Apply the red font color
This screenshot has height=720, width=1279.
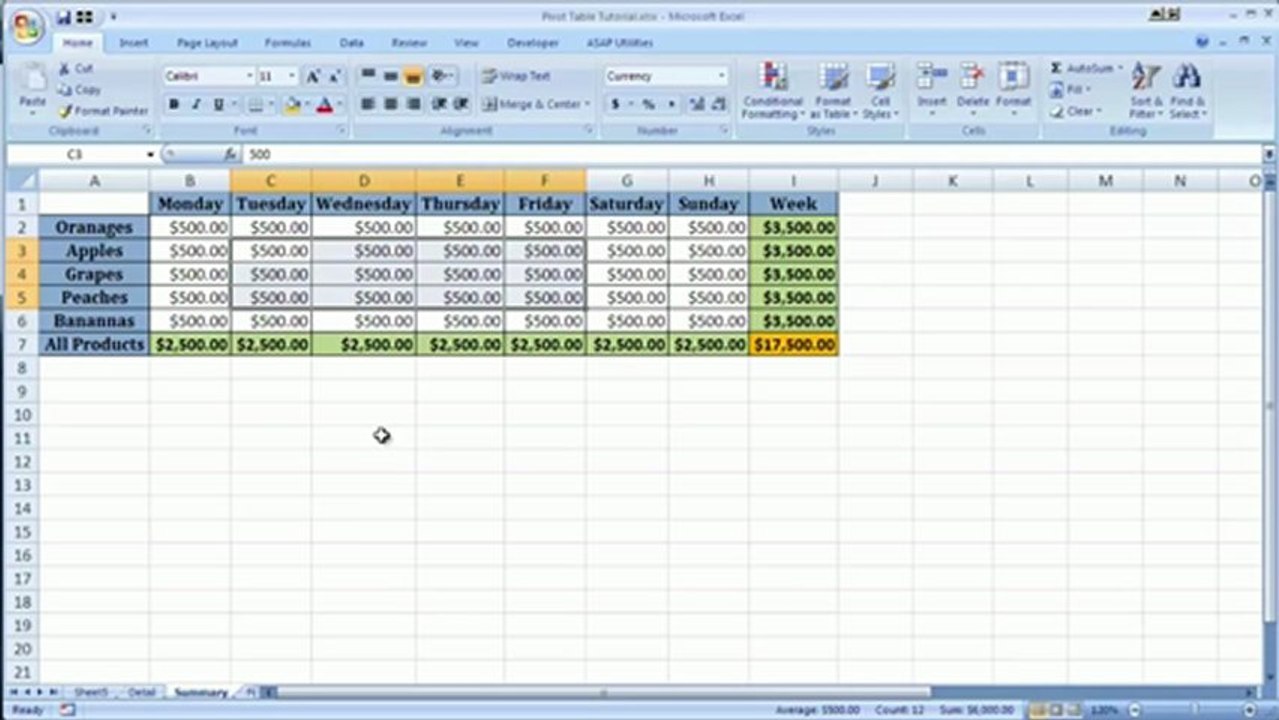pyautogui.click(x=324, y=105)
